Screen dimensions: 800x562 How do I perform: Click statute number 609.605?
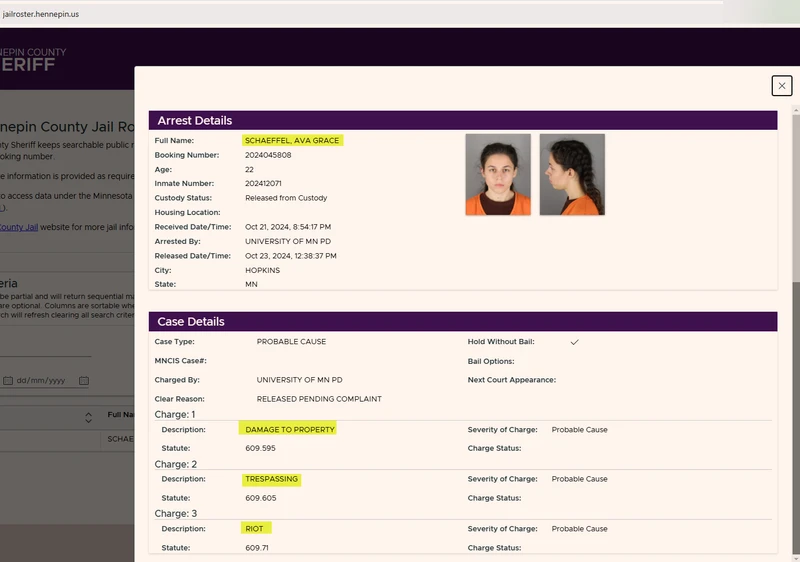[260, 498]
